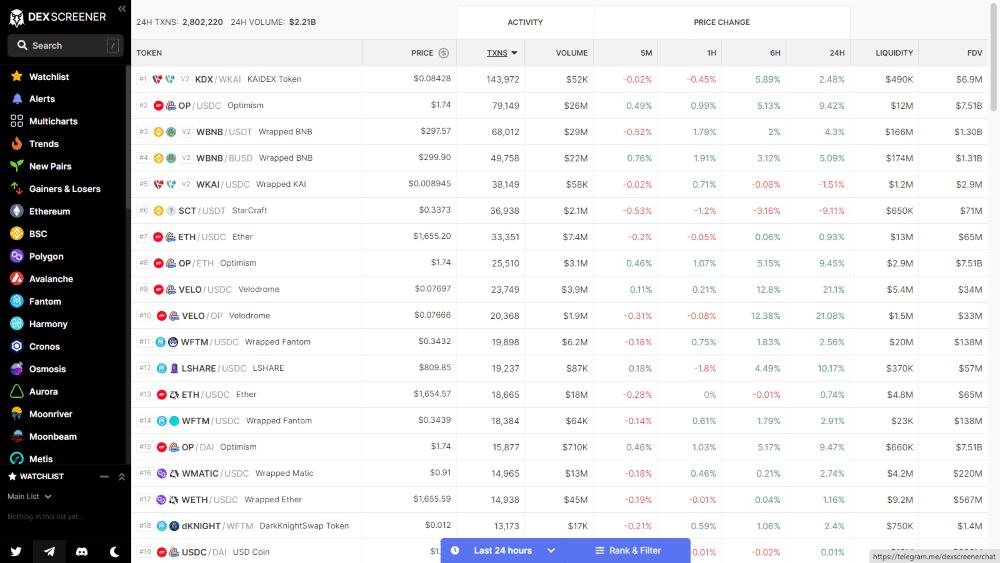Open SCT/USDT StarCraft pair row
The image size is (1000, 563).
click(x=559, y=210)
